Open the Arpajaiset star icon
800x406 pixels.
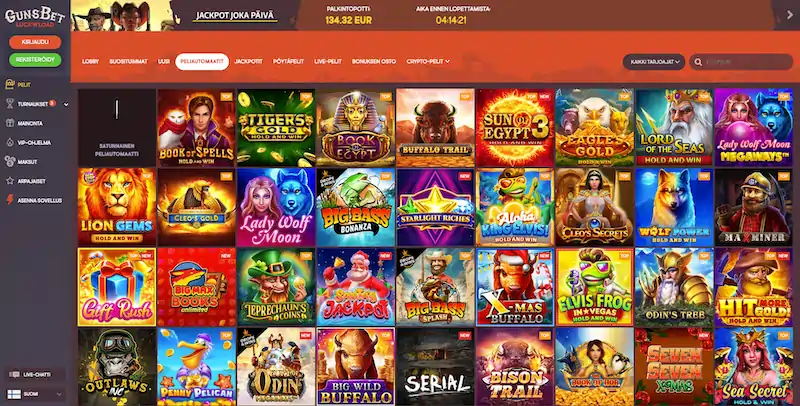coord(10,181)
